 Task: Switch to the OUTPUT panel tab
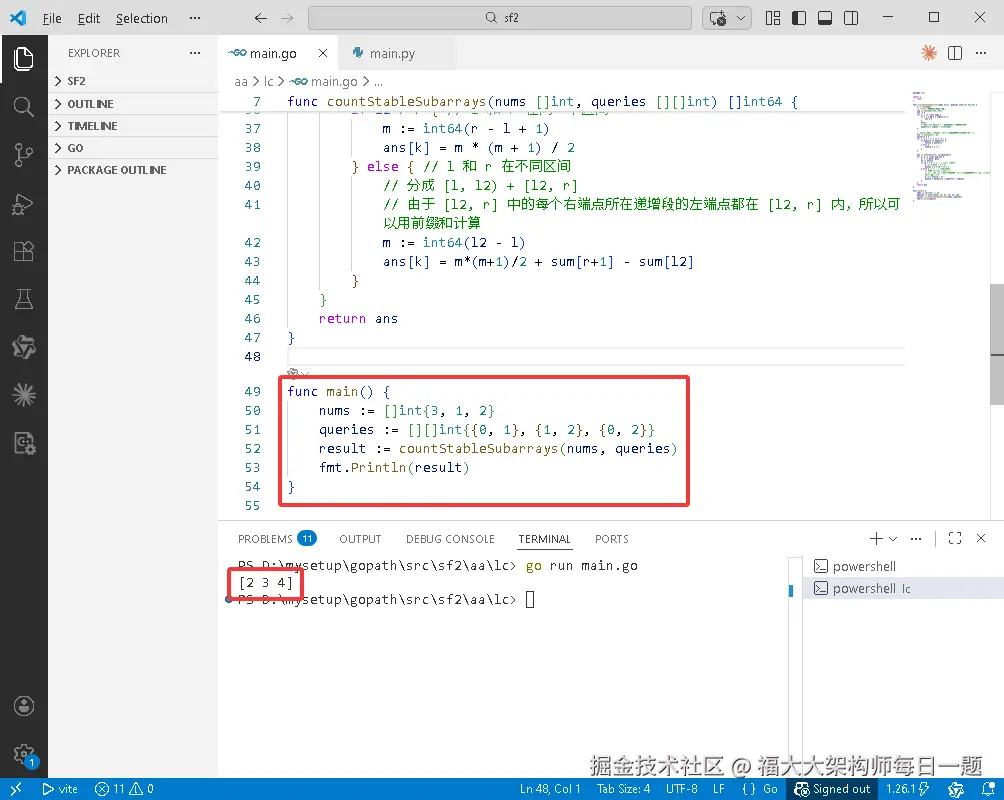click(360, 539)
